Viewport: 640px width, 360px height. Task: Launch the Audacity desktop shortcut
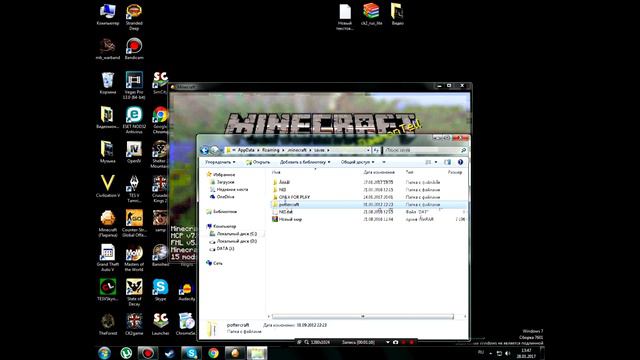pos(187,292)
